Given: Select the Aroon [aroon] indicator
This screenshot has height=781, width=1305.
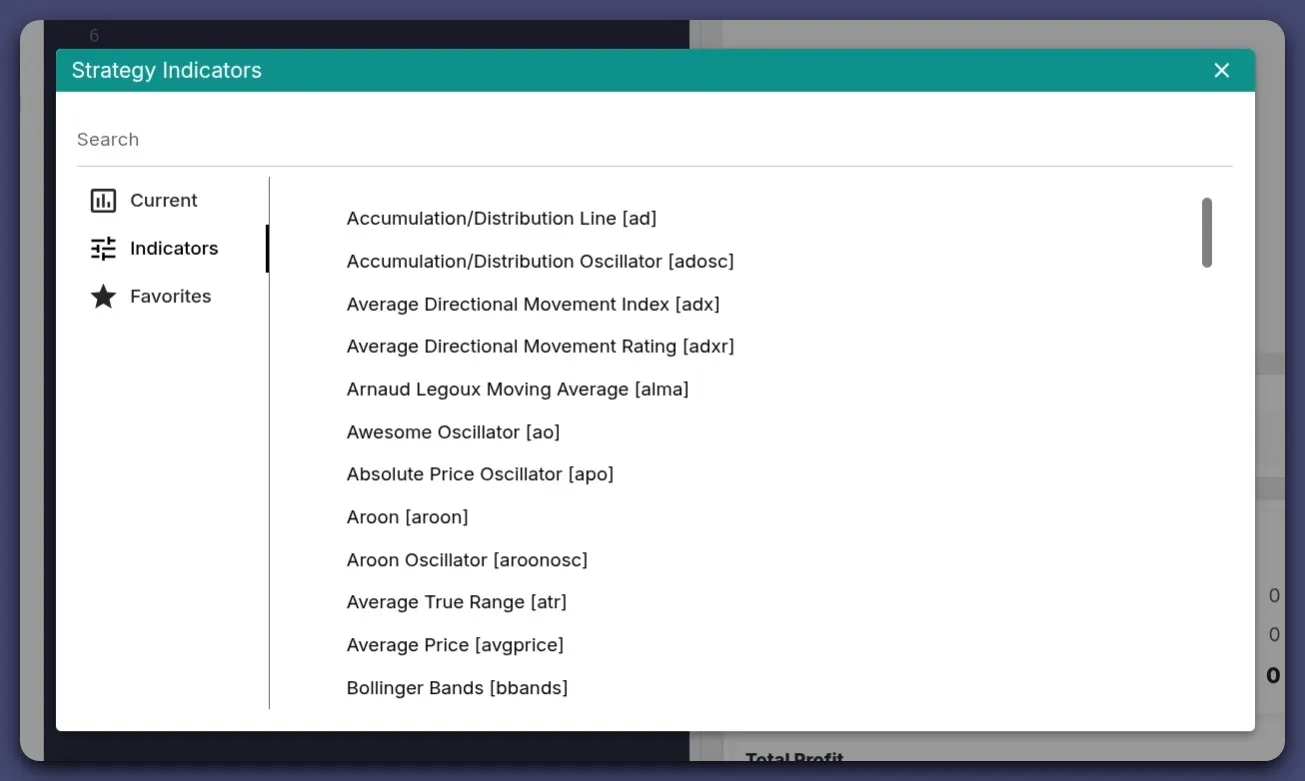Looking at the screenshot, I should click(407, 517).
